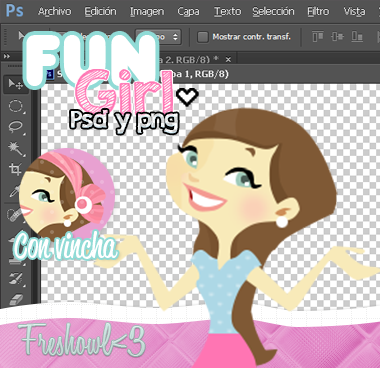
Task: Open the Filtro menu
Action: click(318, 11)
